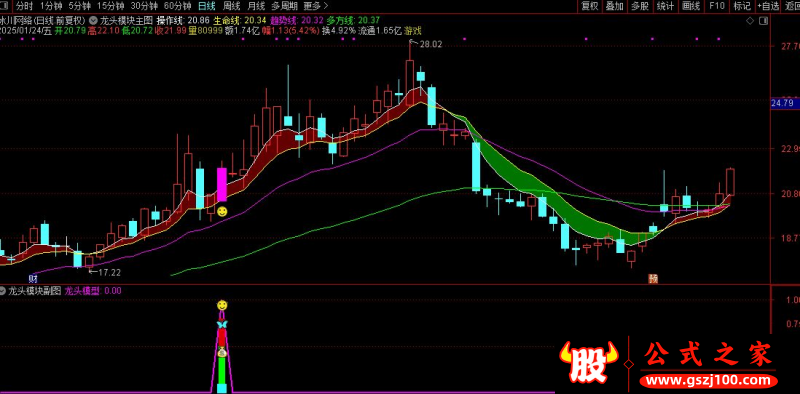Click the 画线 drawing button
Viewport: 800px width, 394px height.
pyautogui.click(x=691, y=6)
